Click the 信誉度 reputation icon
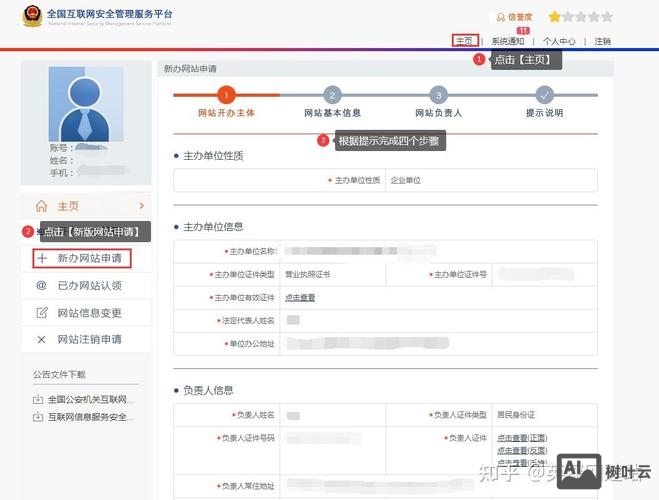This screenshot has width=659, height=500. pos(500,17)
